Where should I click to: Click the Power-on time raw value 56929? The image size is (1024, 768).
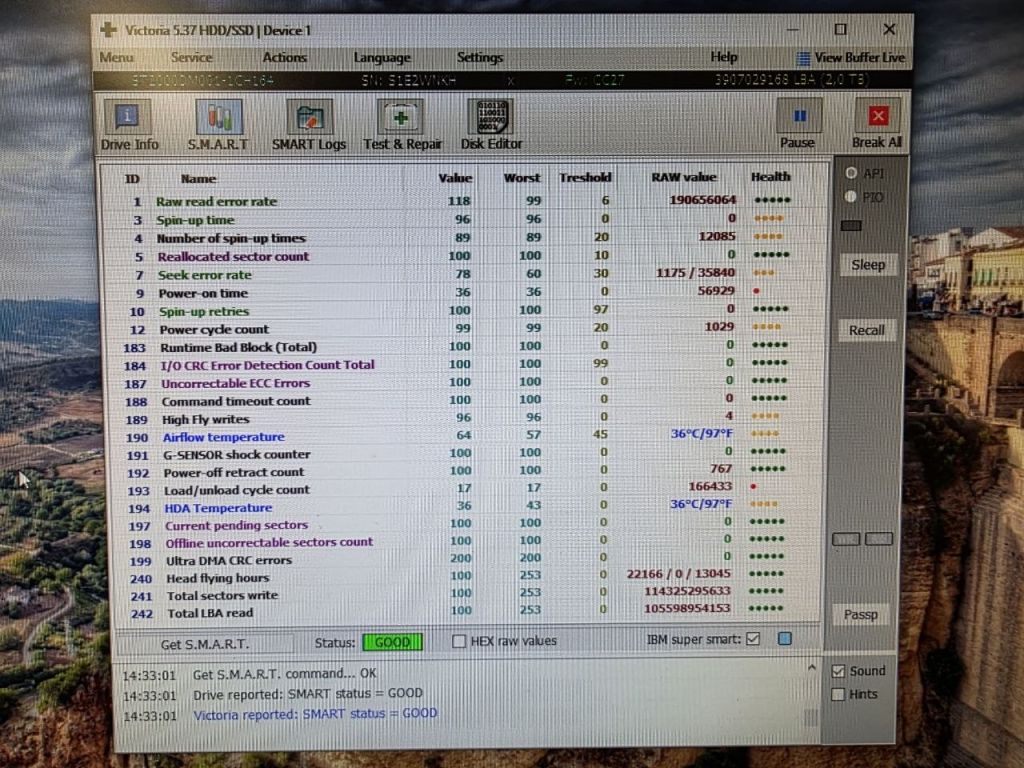click(x=716, y=290)
